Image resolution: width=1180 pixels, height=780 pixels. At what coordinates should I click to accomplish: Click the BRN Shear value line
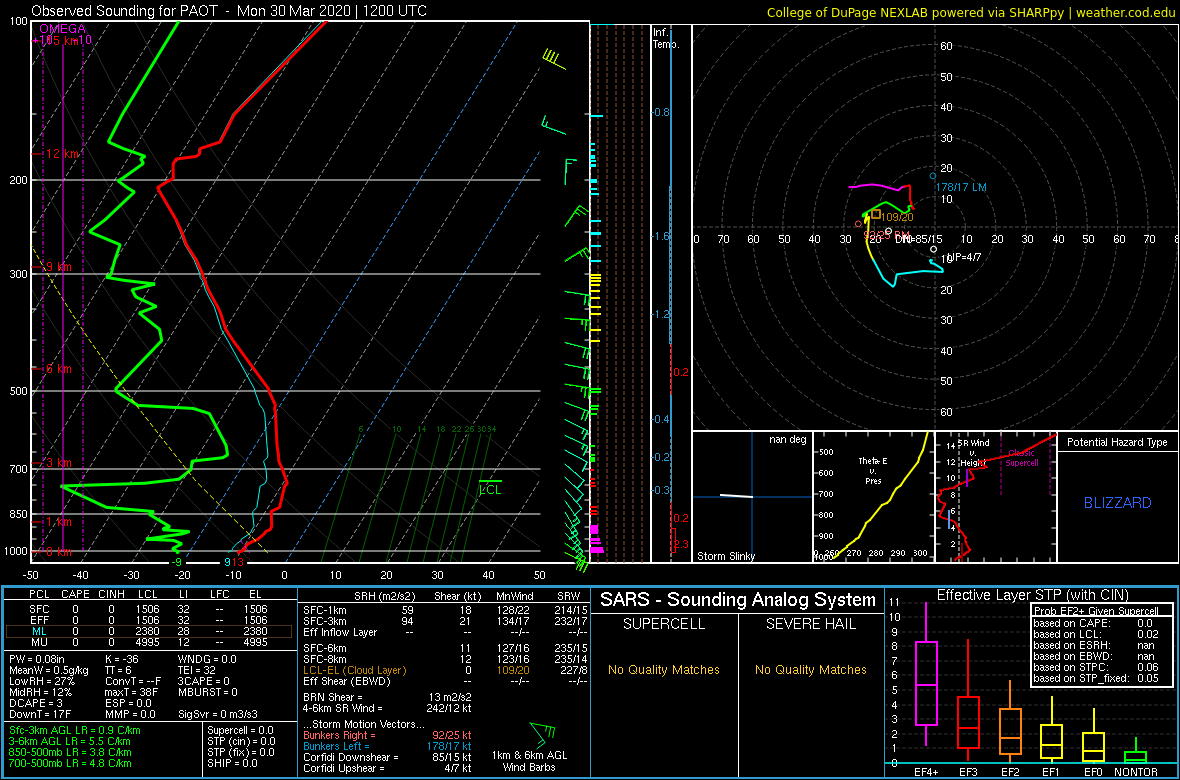[388, 696]
